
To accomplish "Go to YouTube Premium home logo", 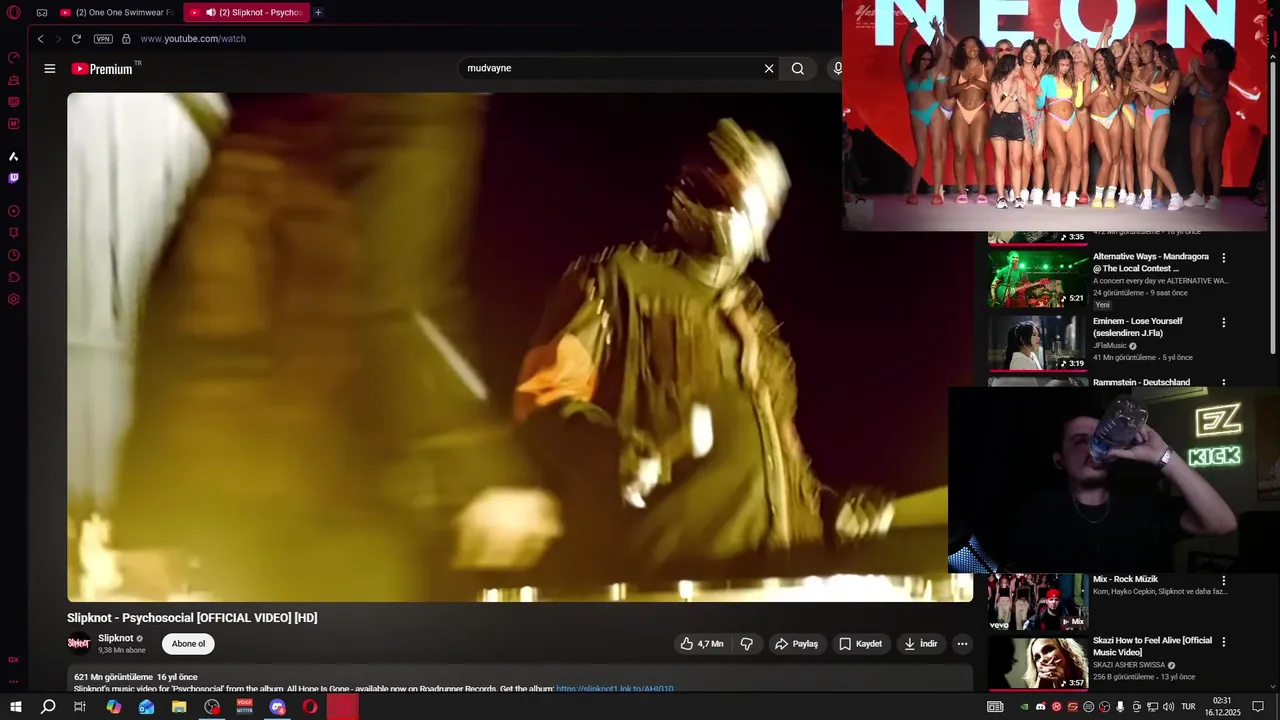I will [x=103, y=69].
